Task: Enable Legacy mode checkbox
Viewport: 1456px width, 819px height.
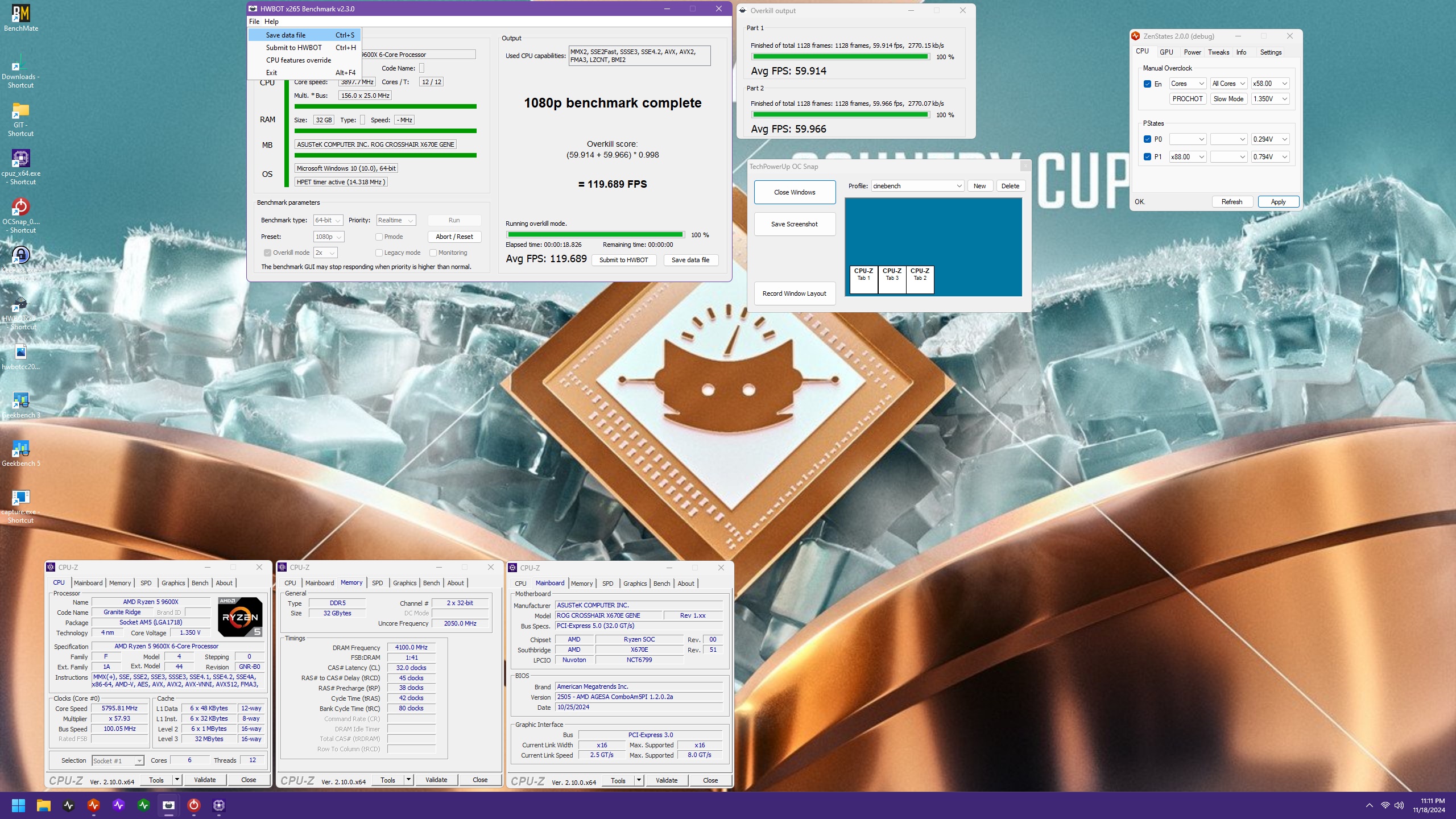Action: (x=379, y=253)
